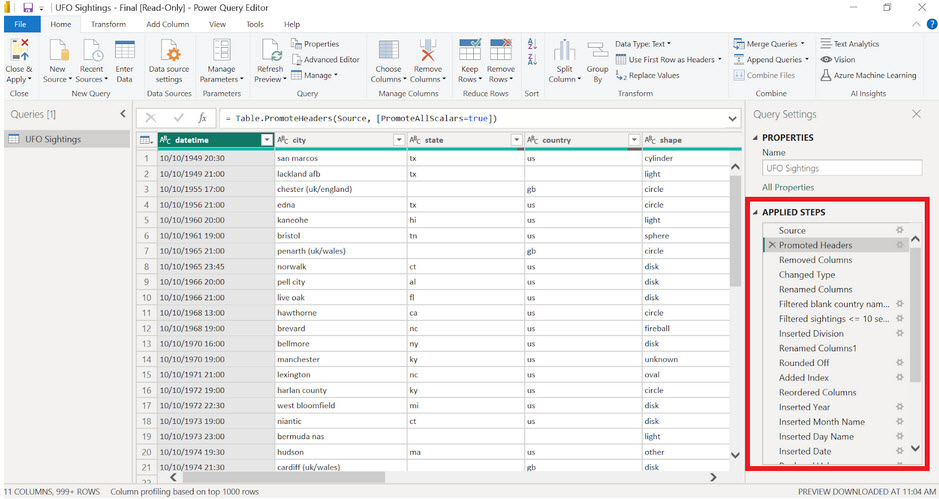Image resolution: width=939 pixels, height=499 pixels.
Task: Click the save icon in title bar
Action: pyautogui.click(x=28, y=8)
